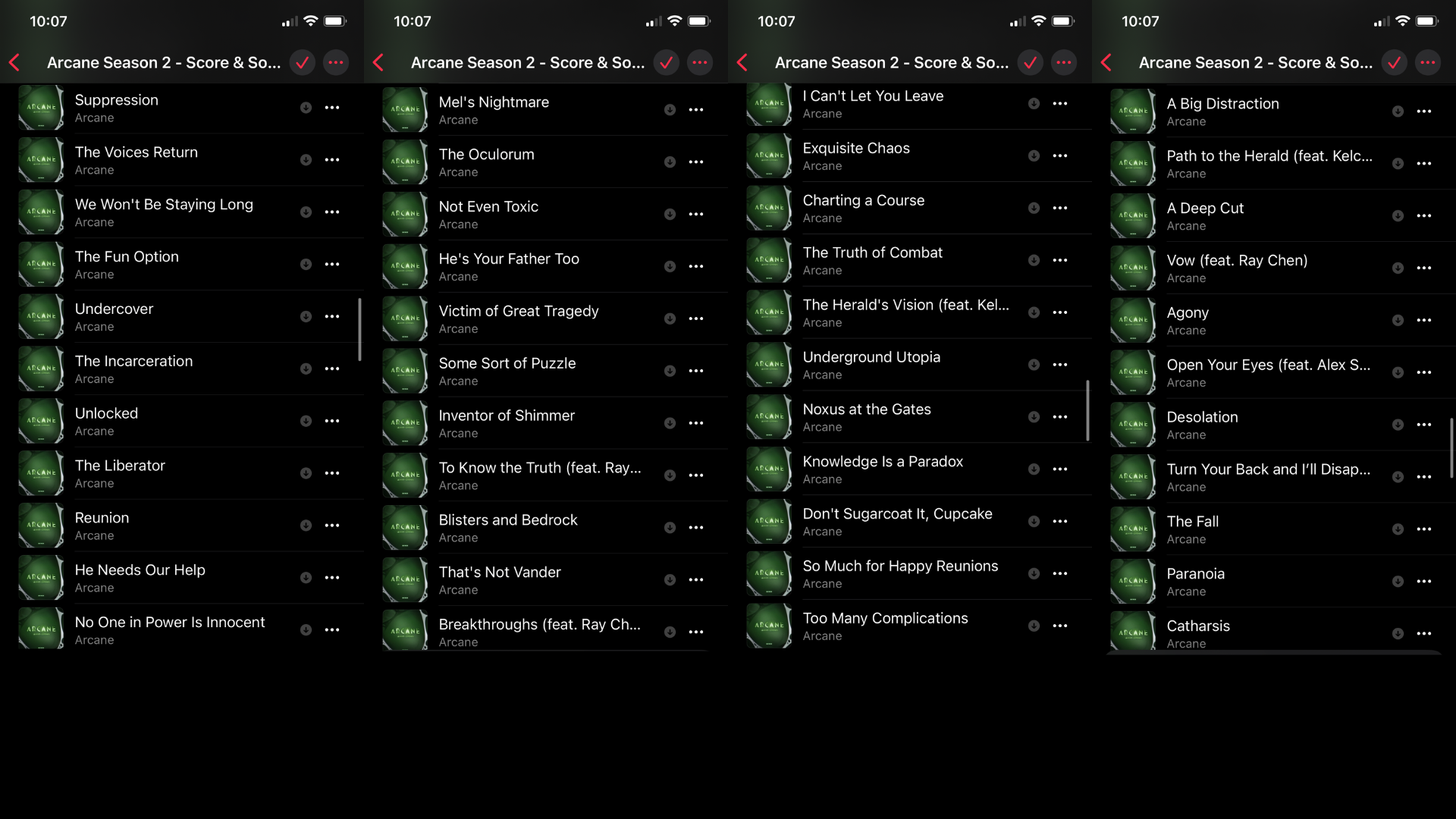1456x819 pixels.
Task: Download the song Suppression
Action: pyautogui.click(x=306, y=108)
